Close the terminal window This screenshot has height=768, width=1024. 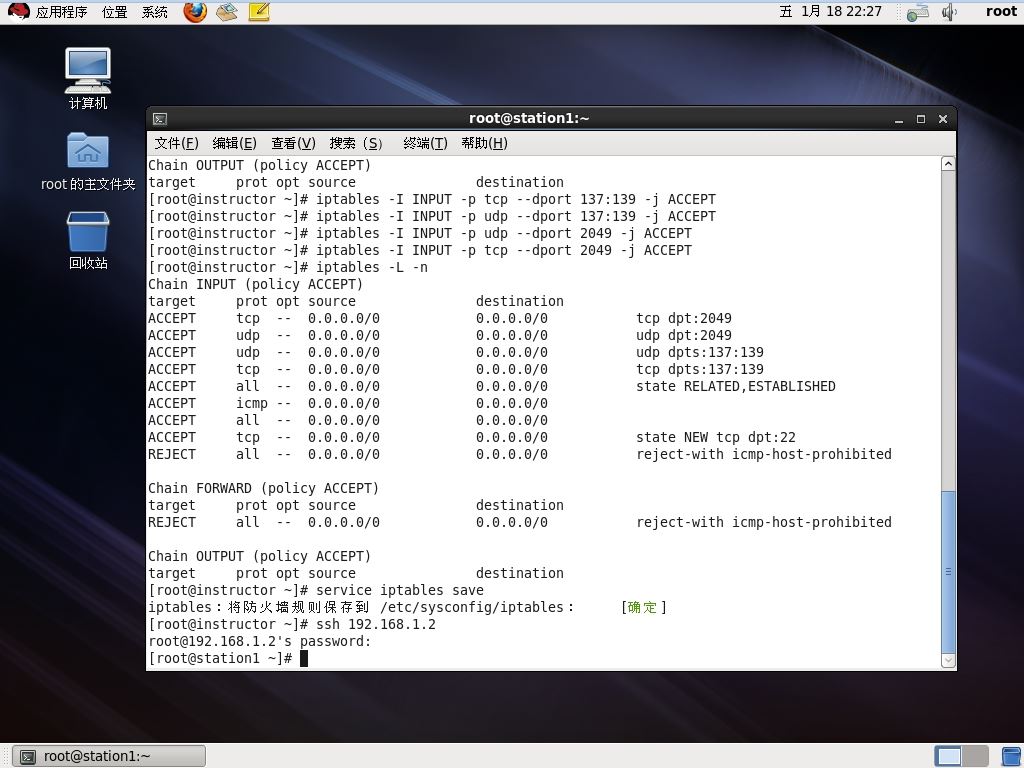[x=942, y=120]
